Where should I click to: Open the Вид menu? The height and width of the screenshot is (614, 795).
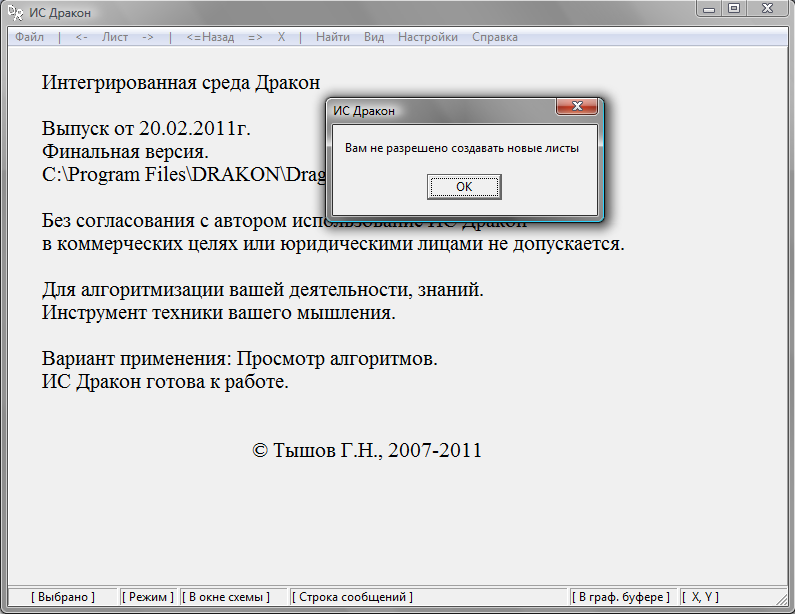[374, 37]
